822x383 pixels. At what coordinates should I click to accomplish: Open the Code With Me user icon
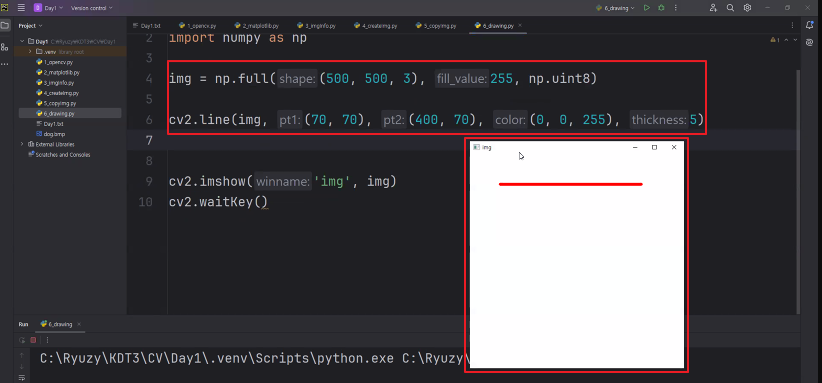click(x=713, y=8)
